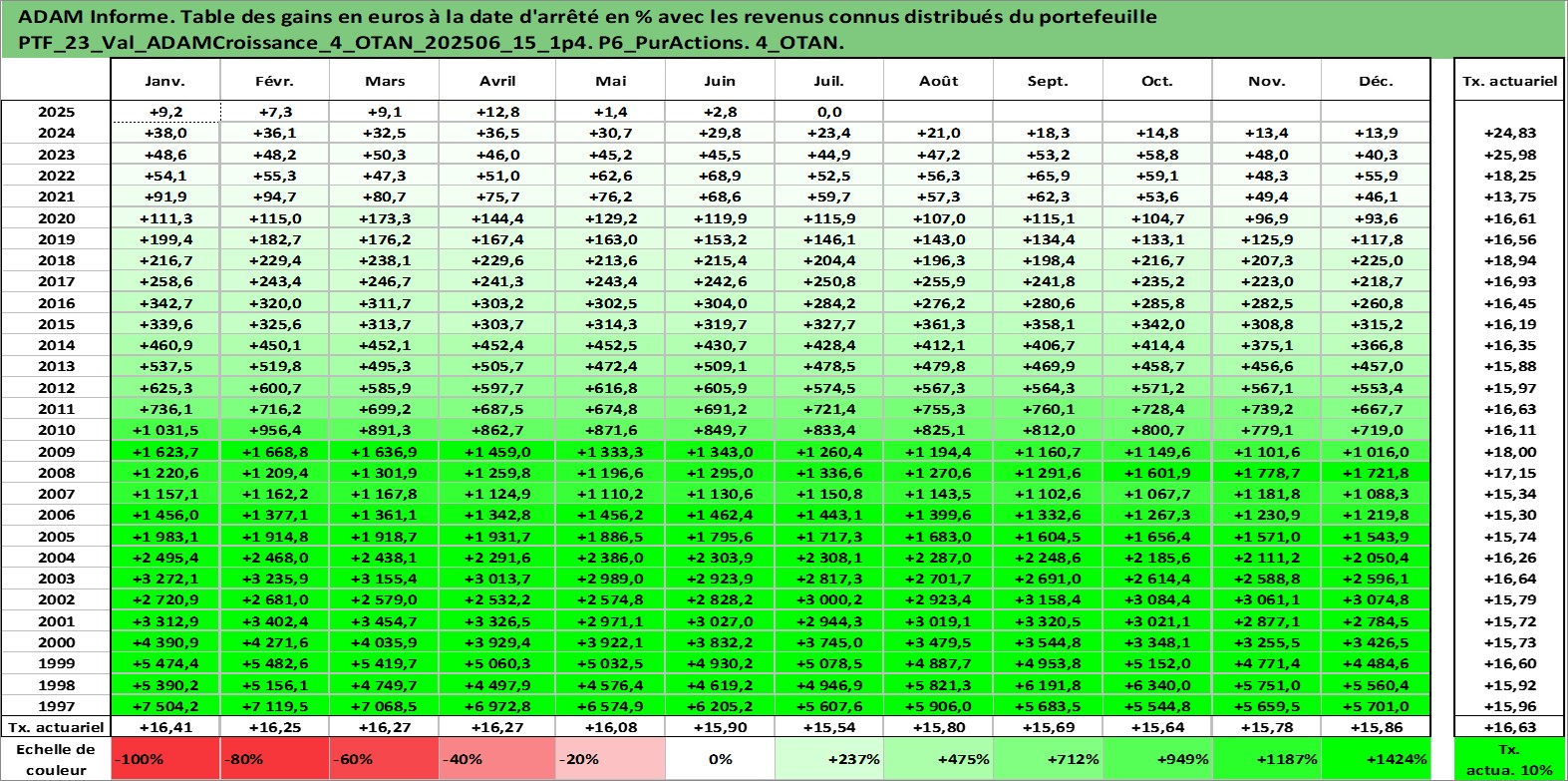The width and height of the screenshot is (1568, 781).
Task: Click the 2020 March value +173,3
Action: 385,218
